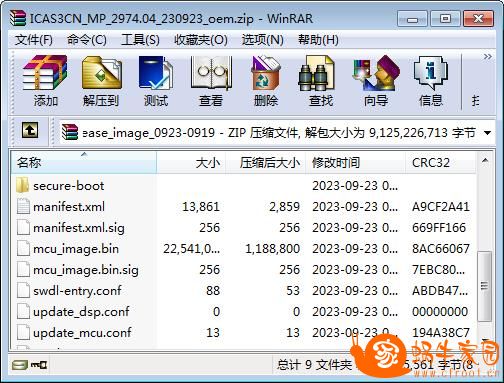Click the swdl-entry.conf file name
This screenshot has height=383, width=504.
pyautogui.click(x=77, y=291)
